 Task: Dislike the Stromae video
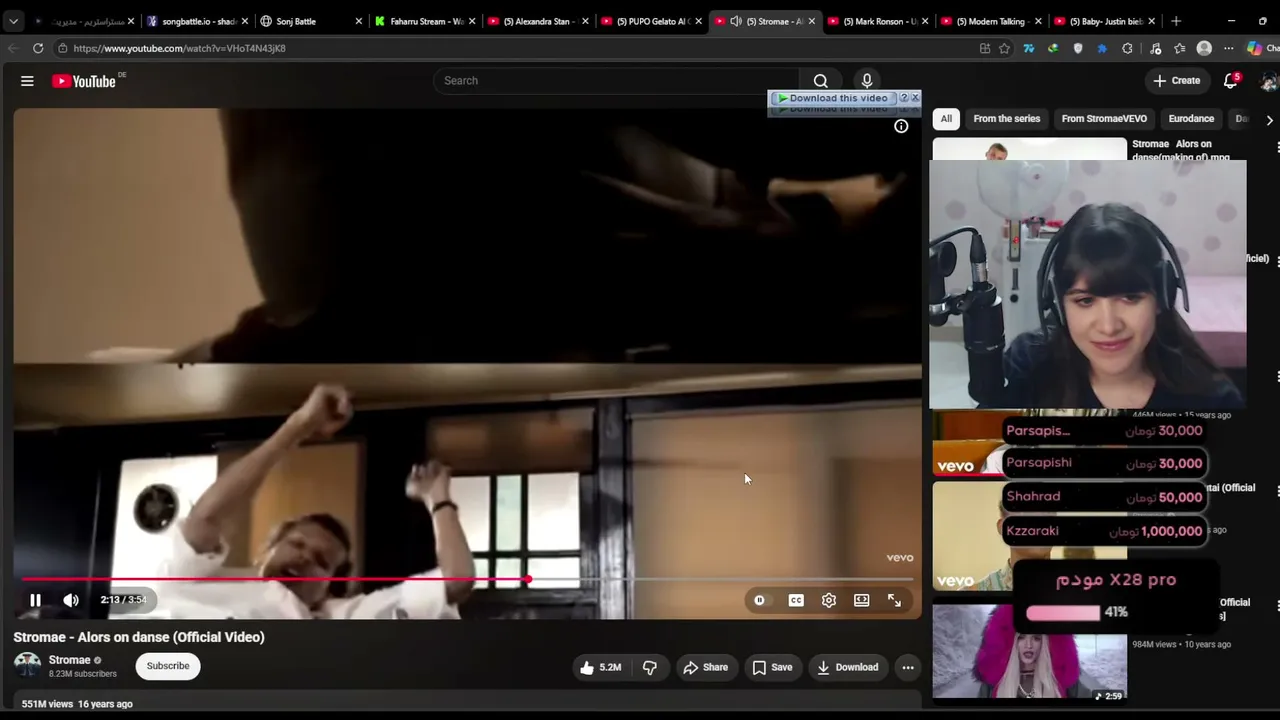pos(650,667)
